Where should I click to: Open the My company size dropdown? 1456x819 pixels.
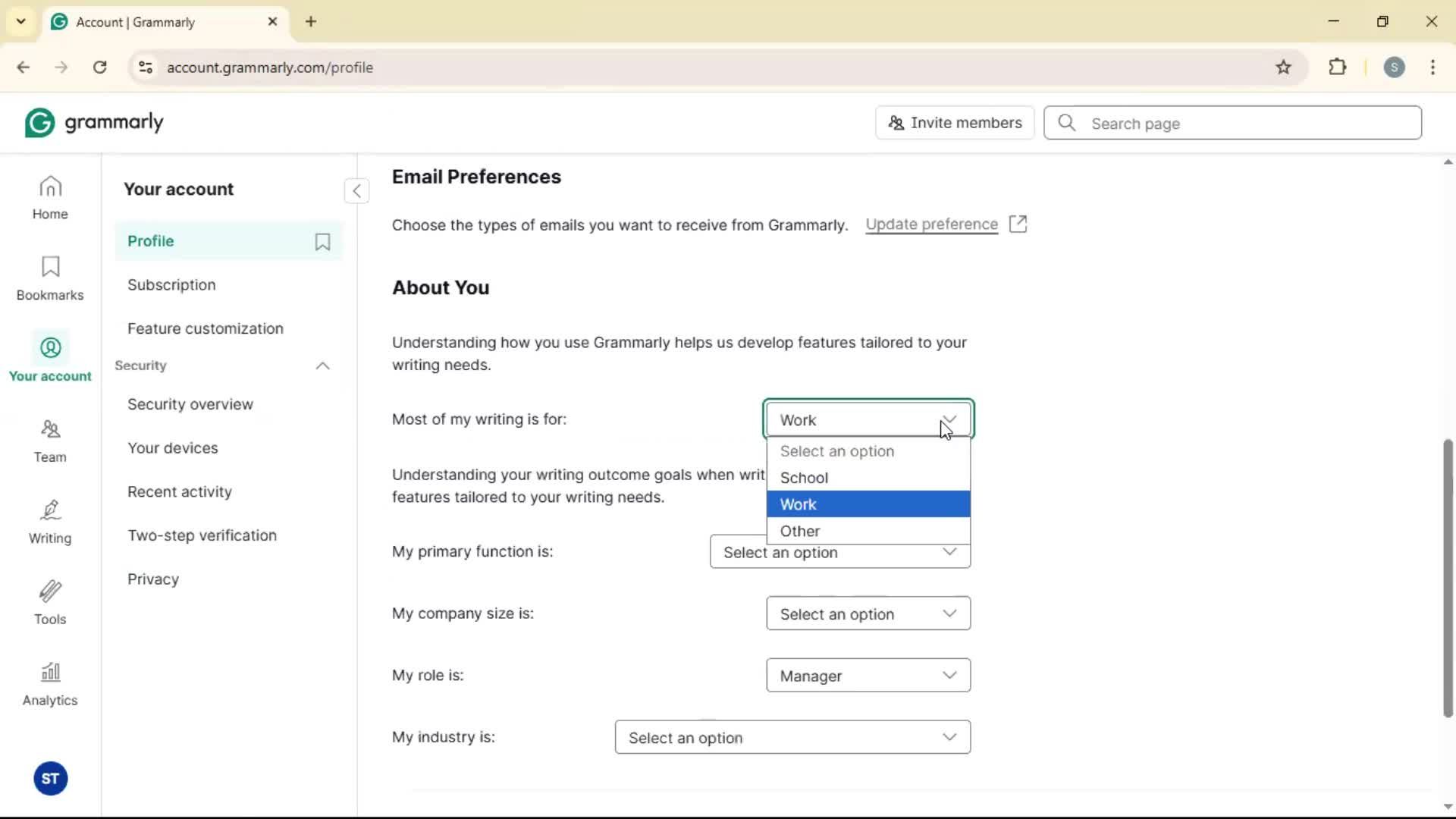click(x=868, y=613)
